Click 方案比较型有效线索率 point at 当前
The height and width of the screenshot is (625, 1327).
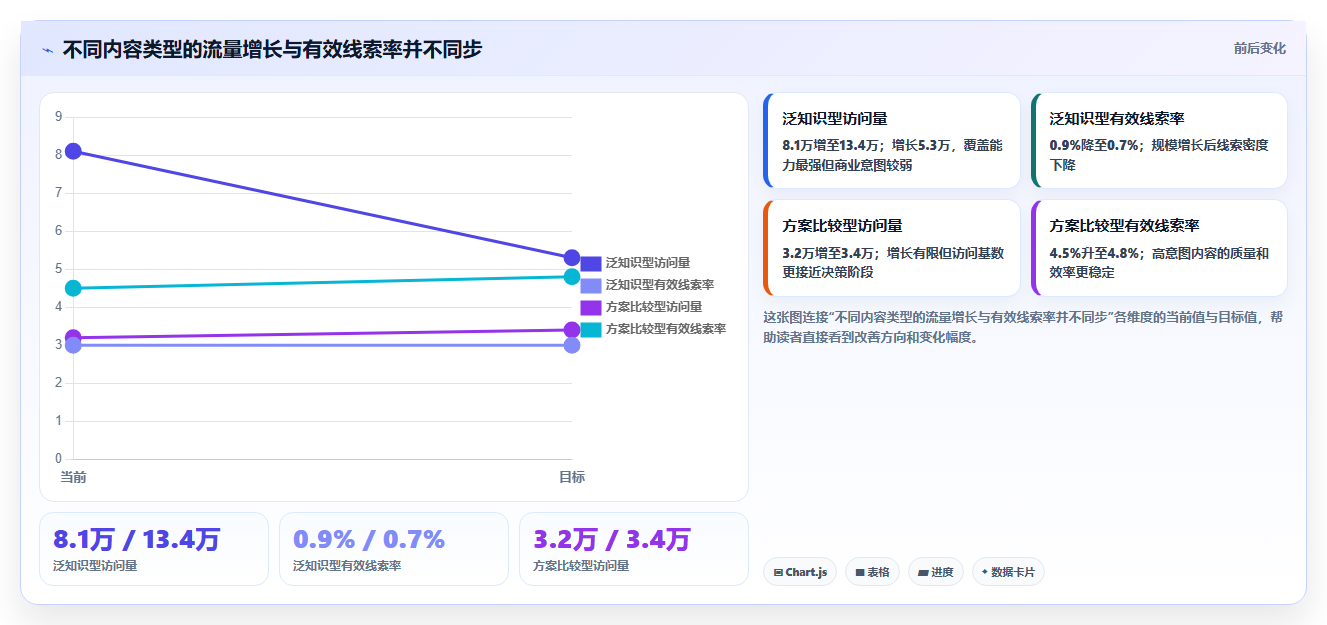click(73, 288)
